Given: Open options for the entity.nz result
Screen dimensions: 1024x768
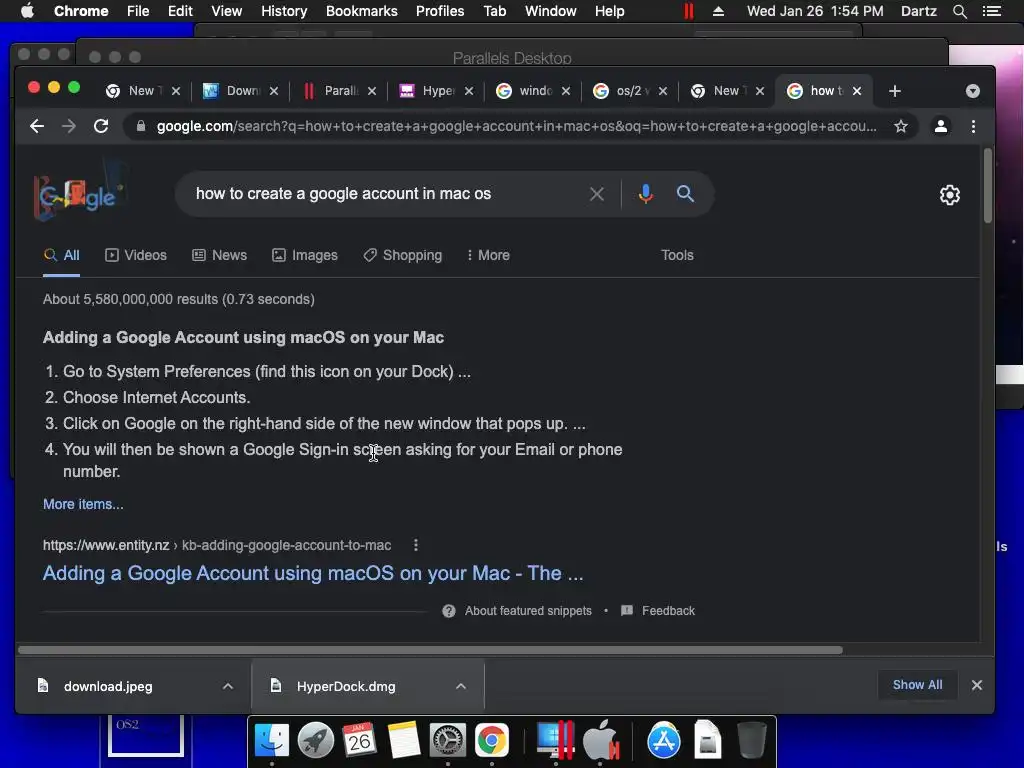Looking at the screenshot, I should pos(415,545).
